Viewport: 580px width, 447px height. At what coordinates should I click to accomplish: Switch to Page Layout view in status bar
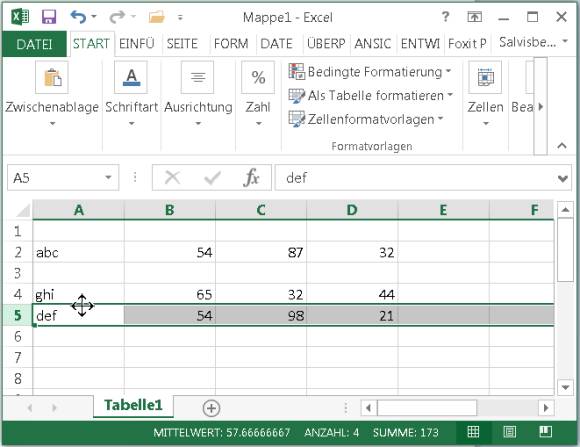pos(510,432)
